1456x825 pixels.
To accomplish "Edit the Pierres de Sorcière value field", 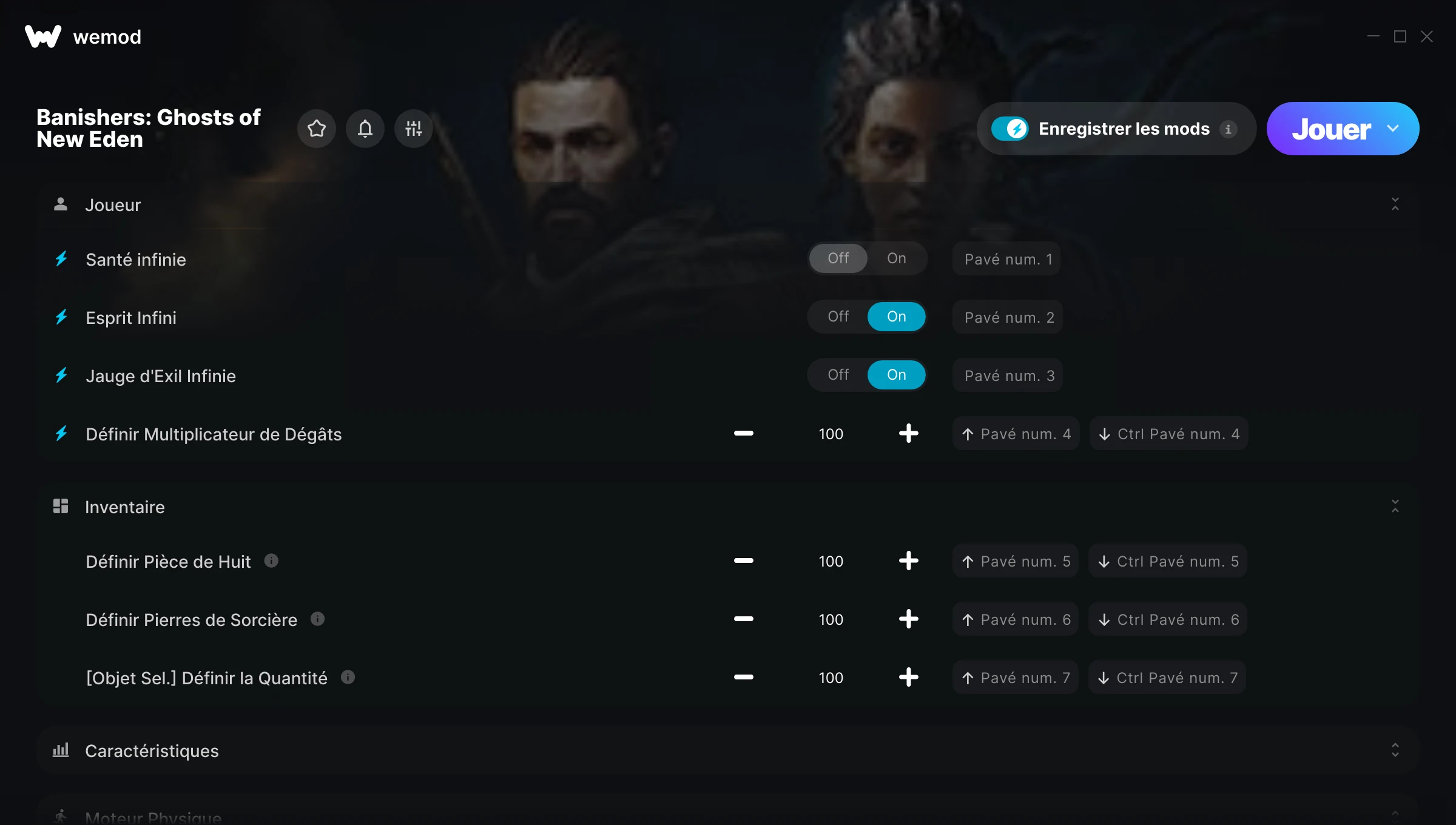I will [x=831, y=619].
